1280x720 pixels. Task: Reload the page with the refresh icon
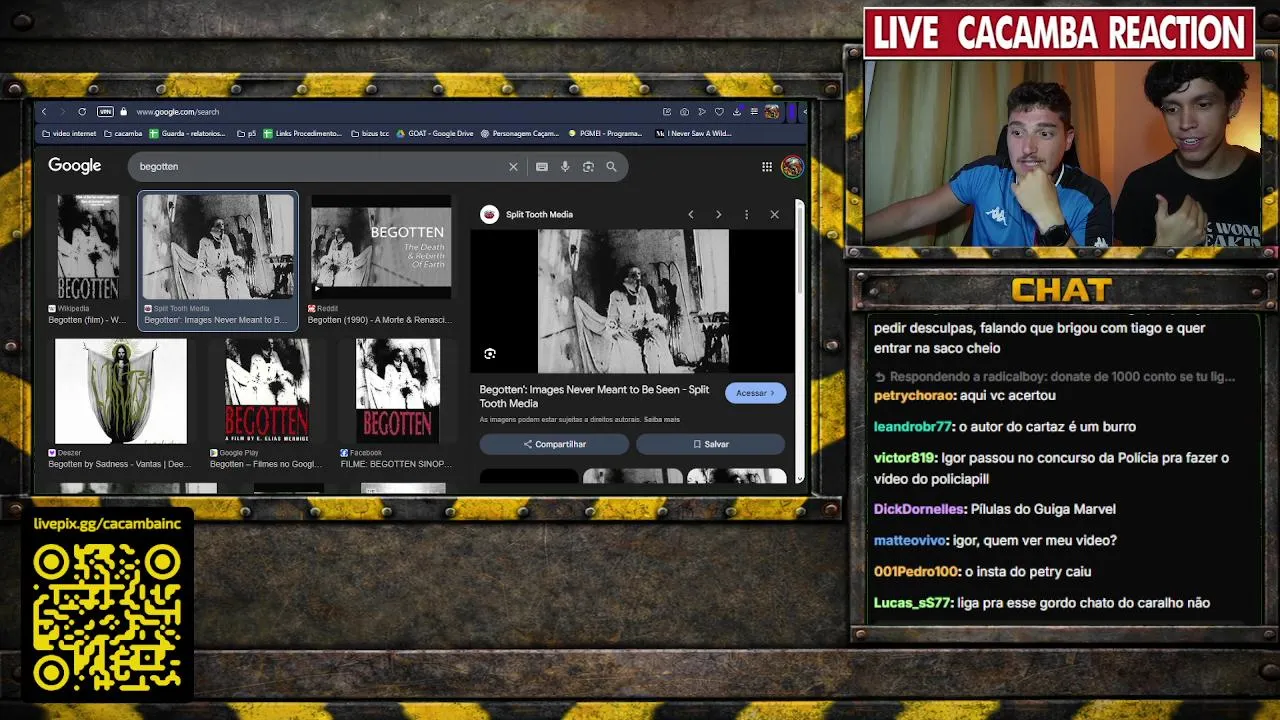pyautogui.click(x=82, y=112)
